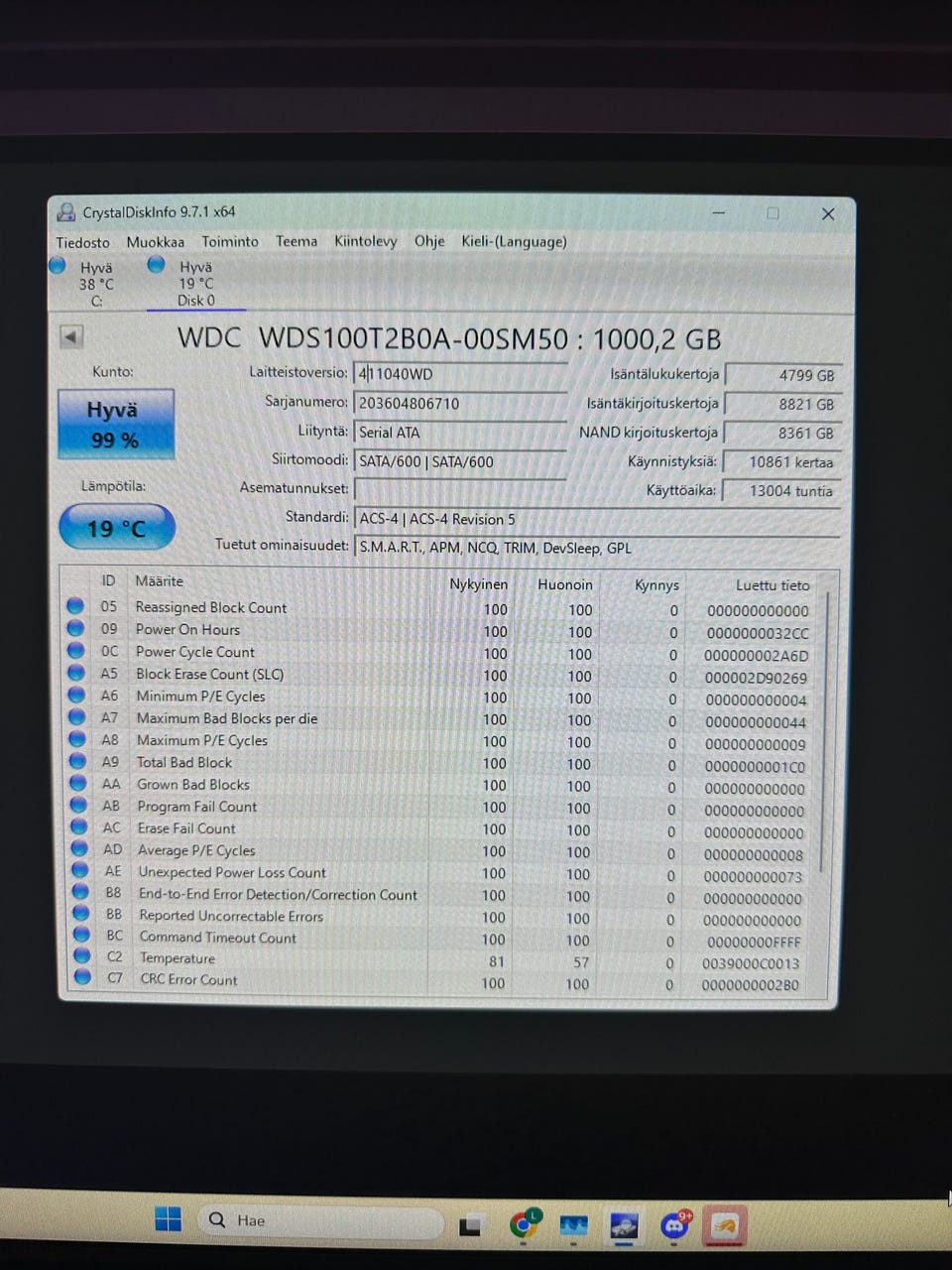Screen dimensions: 952x1270
Task: Click the supported features S.M.A.R.T. field
Action: point(597,548)
